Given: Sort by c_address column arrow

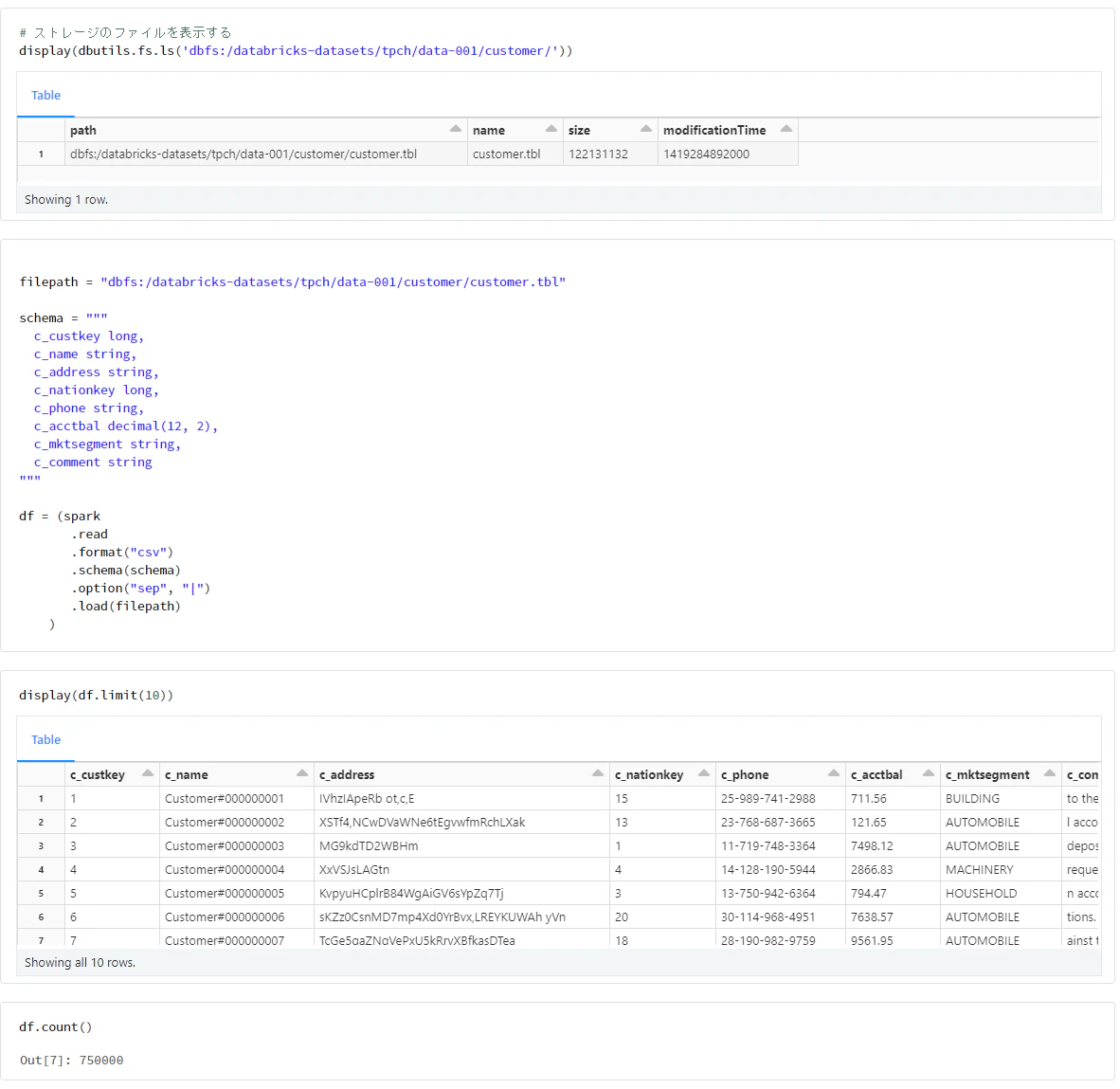Looking at the screenshot, I should tap(598, 773).
